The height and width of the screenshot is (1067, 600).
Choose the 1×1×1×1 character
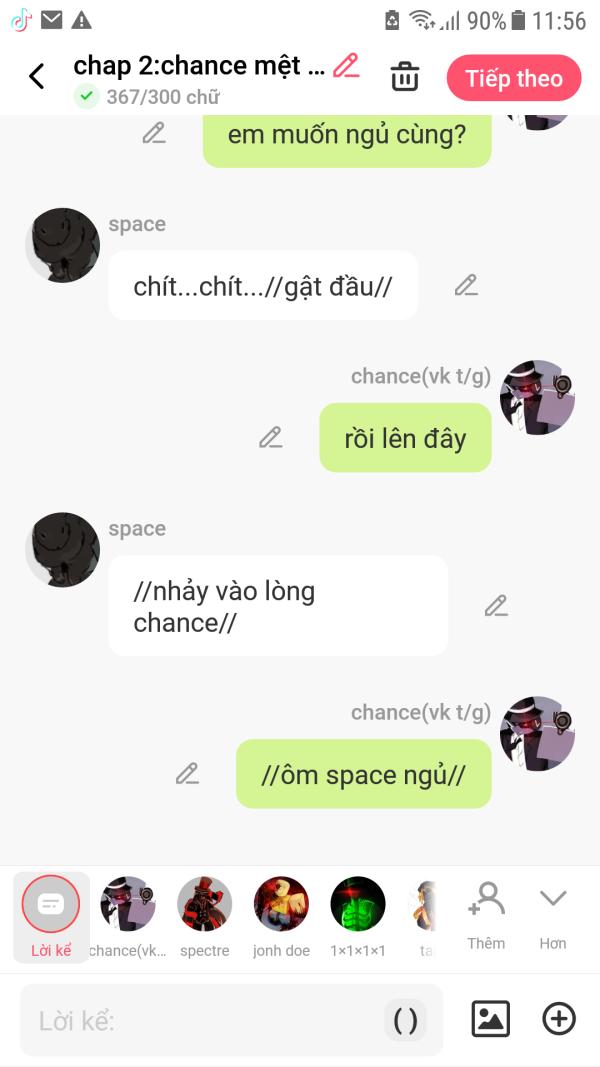pos(358,916)
